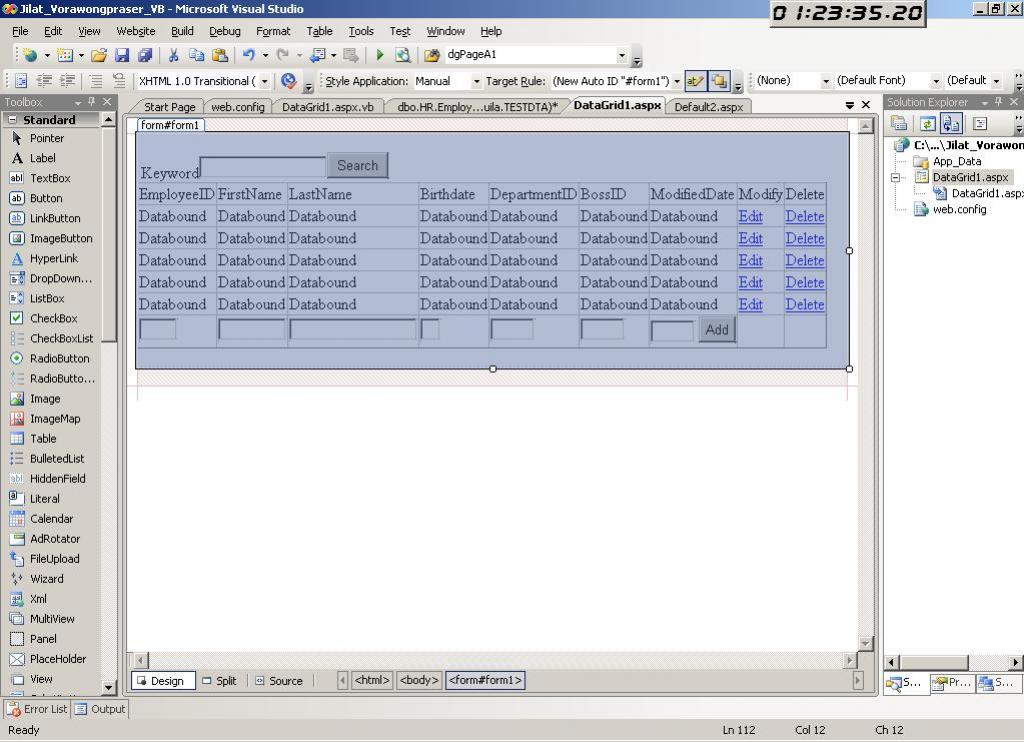Switch to Source view mode

coord(278,681)
